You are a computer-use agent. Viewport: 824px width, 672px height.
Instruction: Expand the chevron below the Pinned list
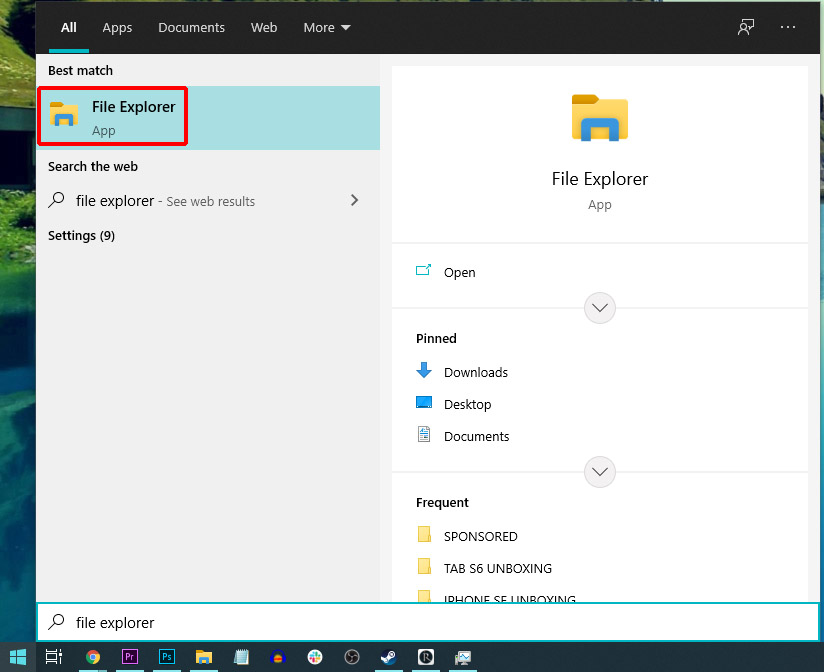click(x=600, y=472)
